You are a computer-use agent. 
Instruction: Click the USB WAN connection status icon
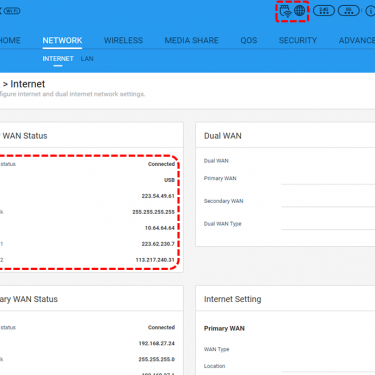pyautogui.click(x=285, y=11)
